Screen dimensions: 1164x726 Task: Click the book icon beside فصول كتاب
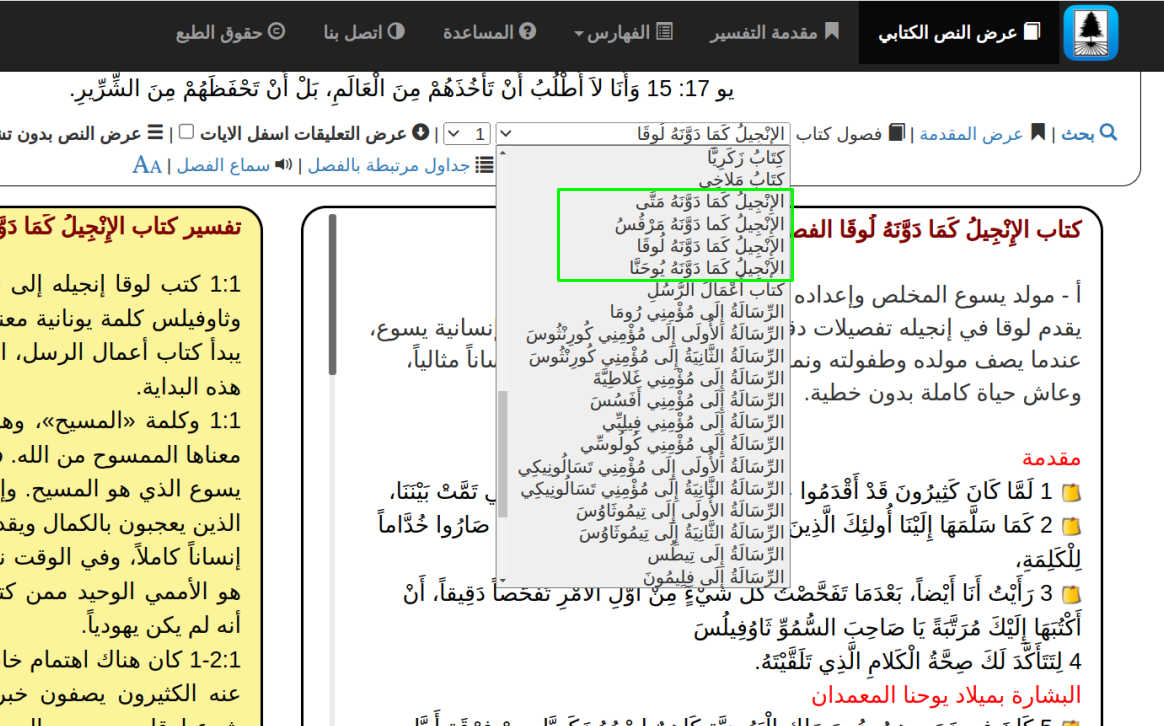[x=897, y=133]
